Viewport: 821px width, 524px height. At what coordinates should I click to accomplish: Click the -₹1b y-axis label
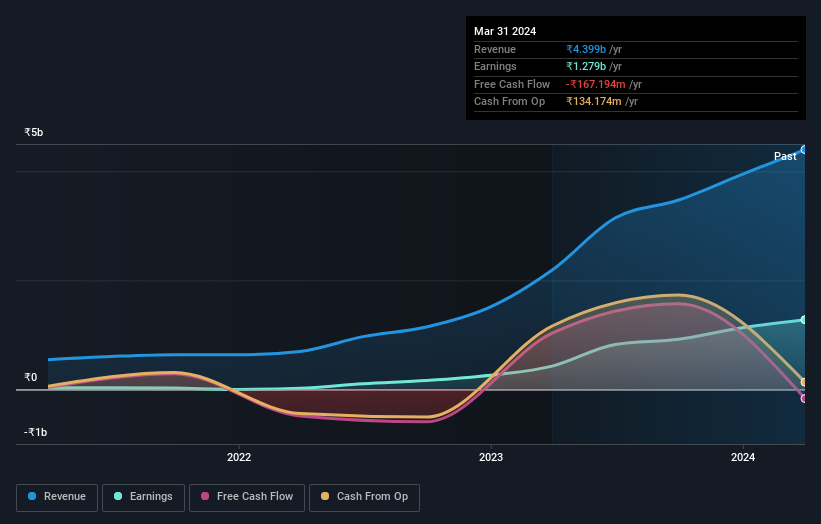point(35,432)
